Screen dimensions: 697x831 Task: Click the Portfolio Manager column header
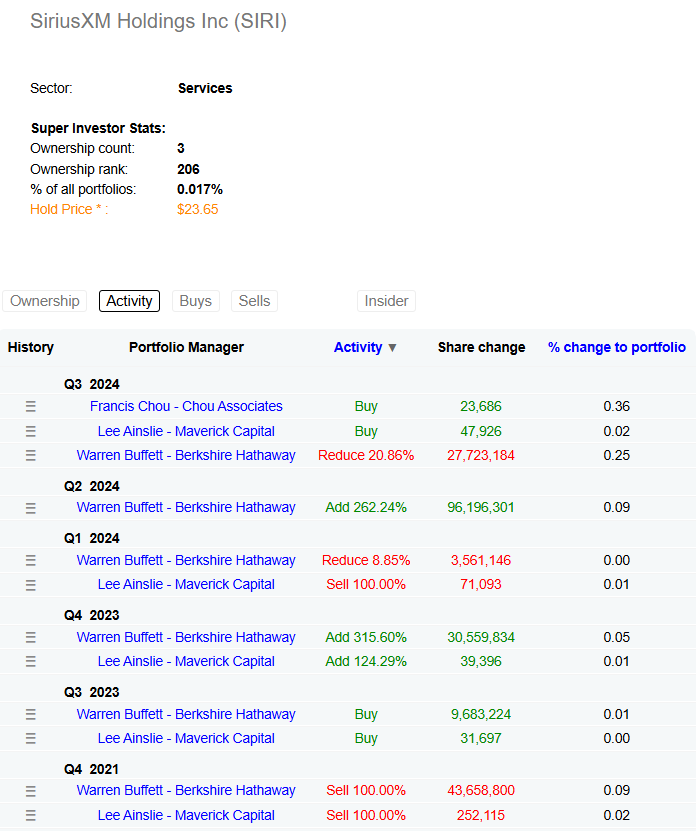(x=187, y=347)
